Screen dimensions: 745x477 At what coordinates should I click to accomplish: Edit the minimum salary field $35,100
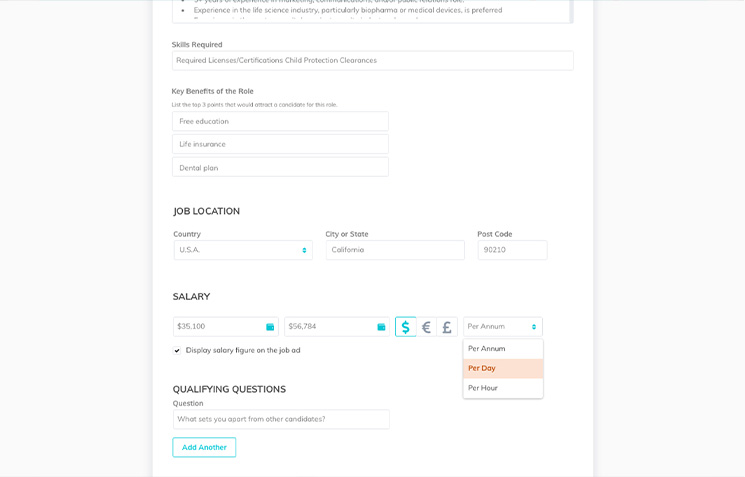point(226,327)
